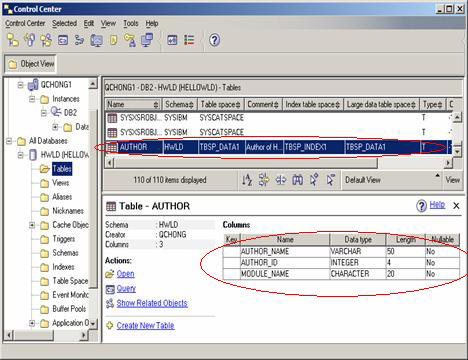Image resolution: width=468 pixels, height=360 pixels.
Task: Collapse the All Databases node
Action: 9,141
